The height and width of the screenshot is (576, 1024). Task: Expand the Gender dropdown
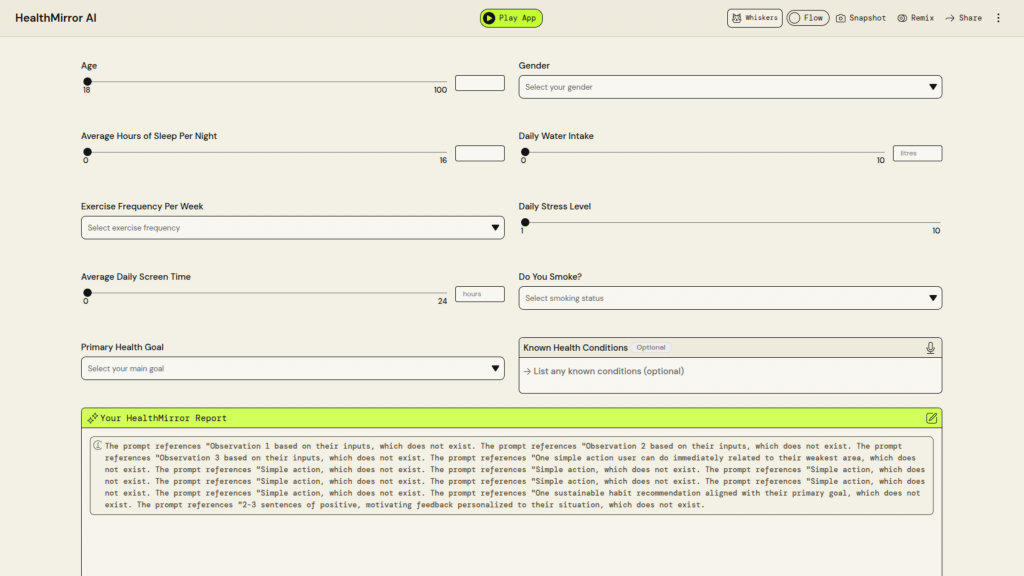[x=730, y=87]
